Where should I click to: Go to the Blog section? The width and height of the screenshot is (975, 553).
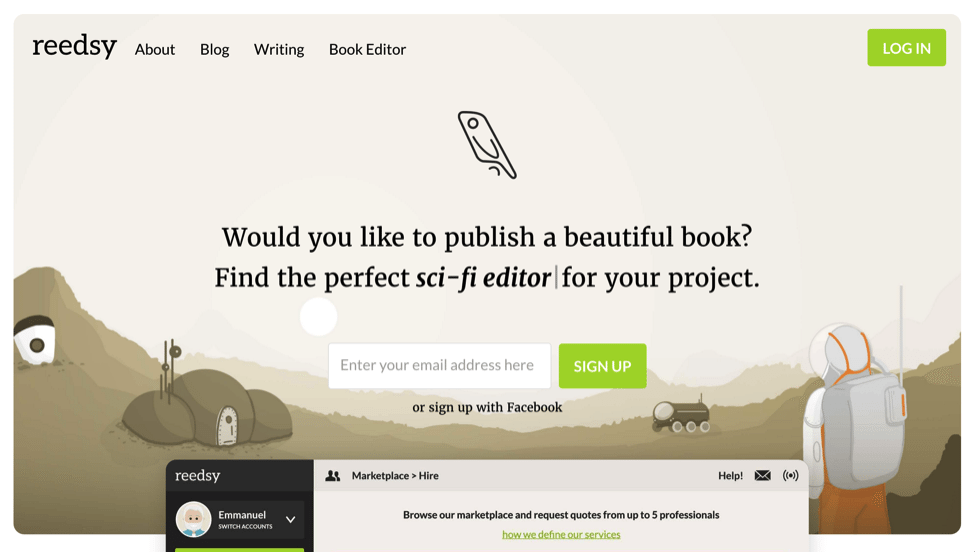(215, 49)
